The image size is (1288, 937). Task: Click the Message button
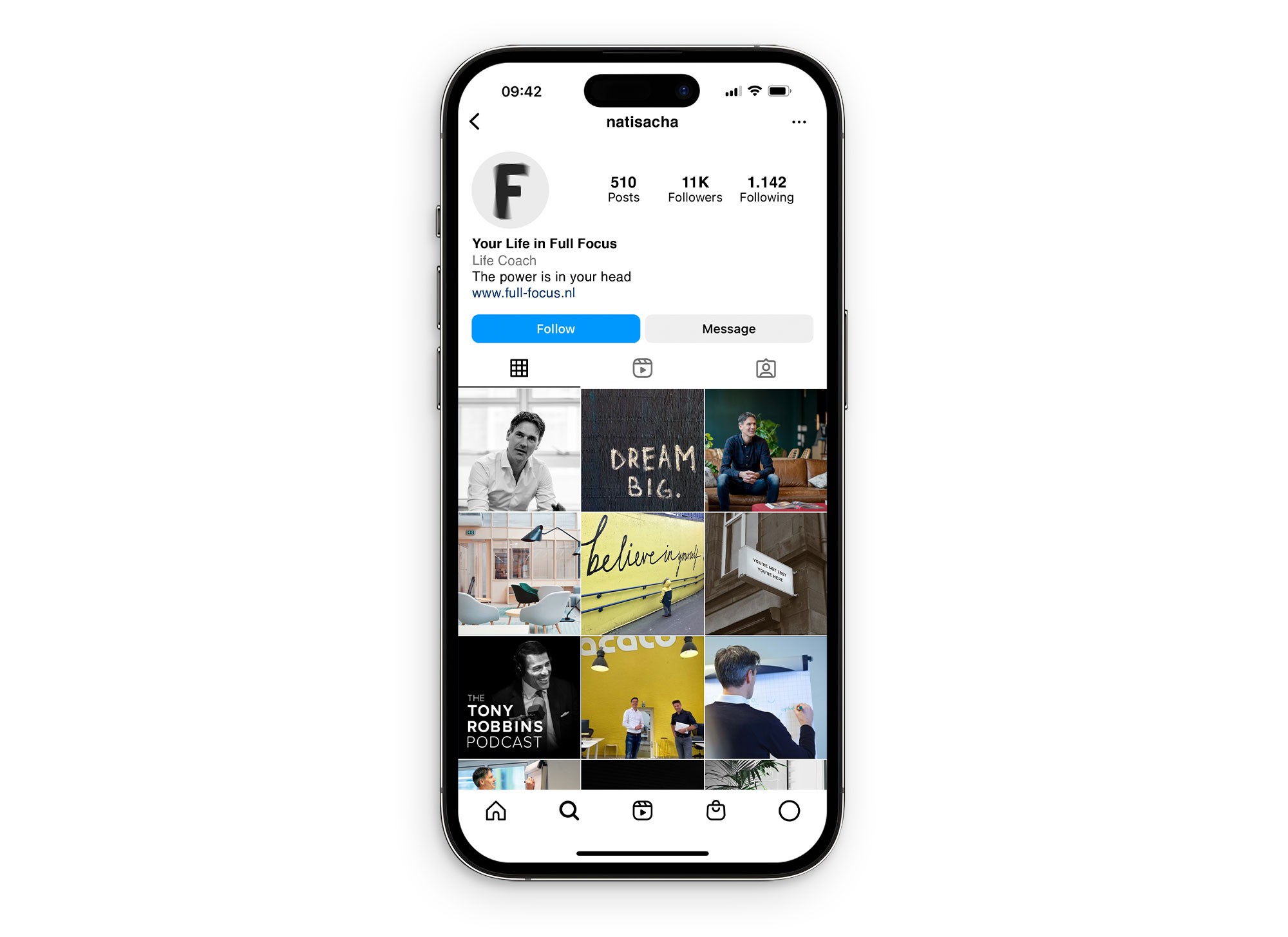[x=727, y=329]
